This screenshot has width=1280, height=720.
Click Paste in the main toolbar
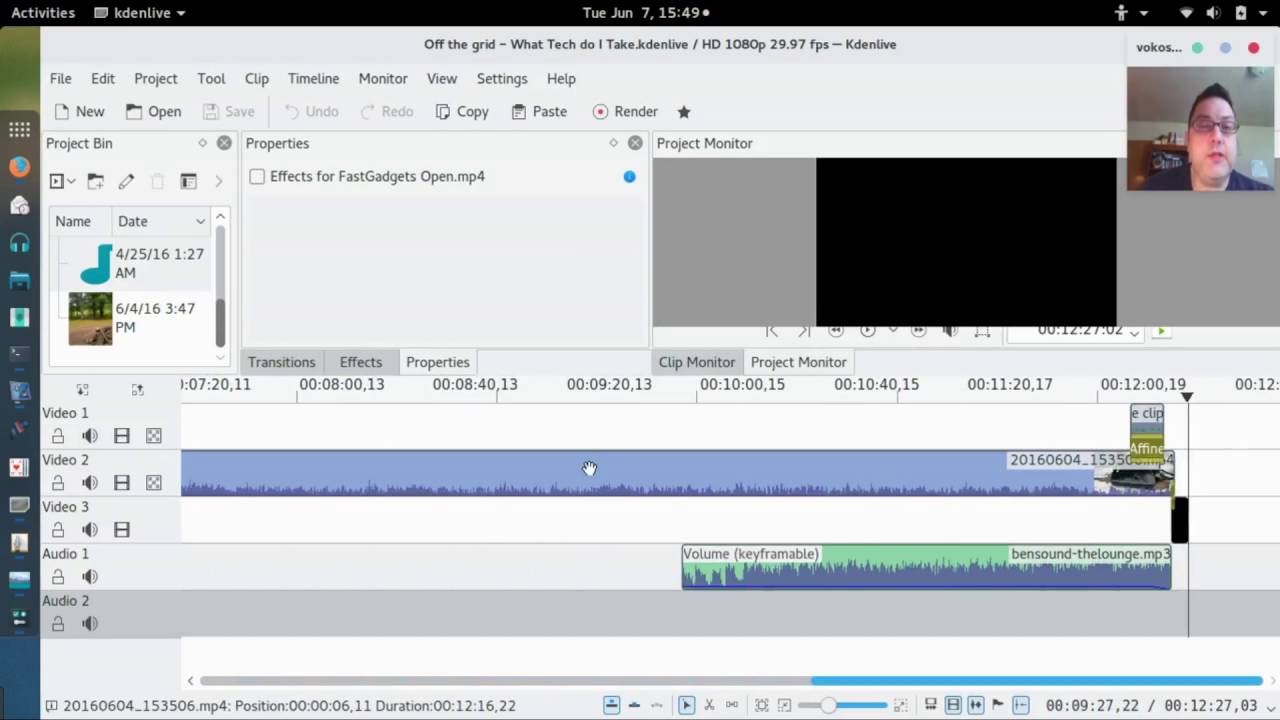click(539, 112)
